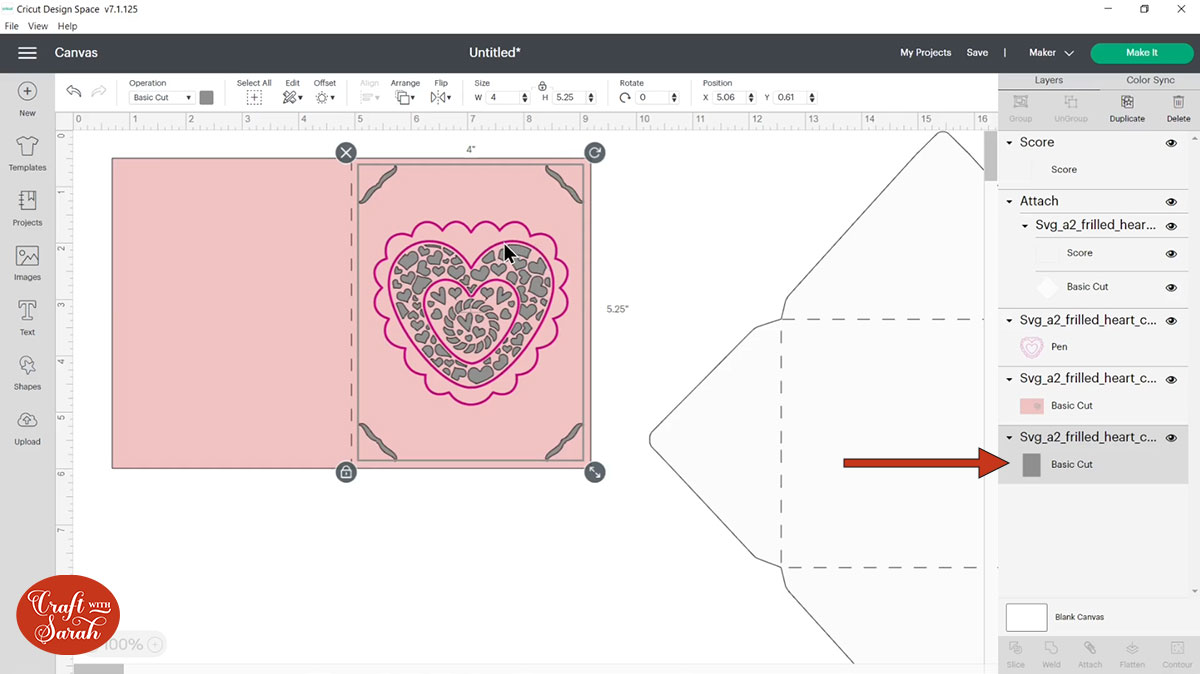Screen dimensions: 1200x674
Task: Click the rotate handle on the selection
Action: tap(594, 152)
